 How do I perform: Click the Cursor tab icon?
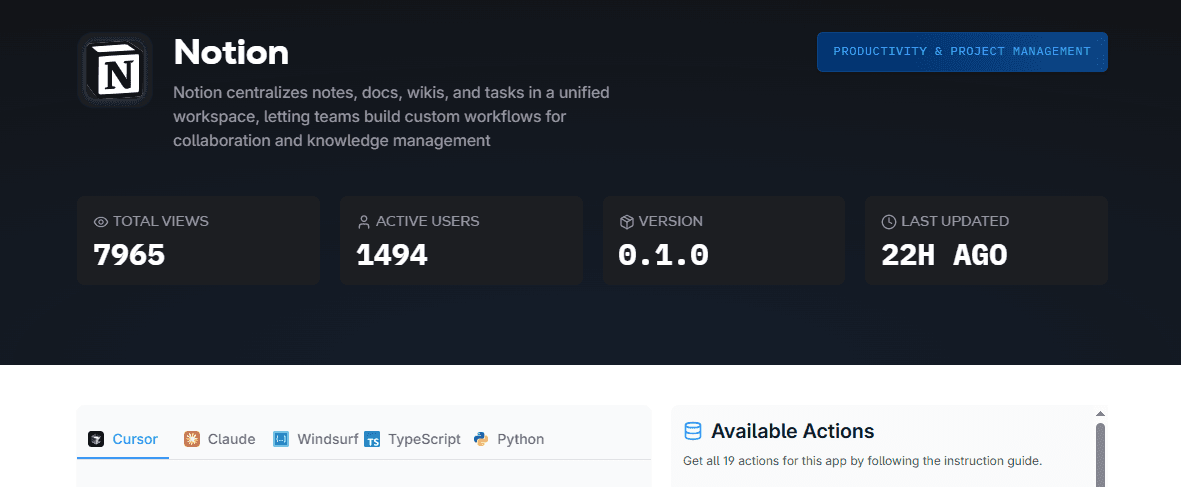[x=96, y=439]
